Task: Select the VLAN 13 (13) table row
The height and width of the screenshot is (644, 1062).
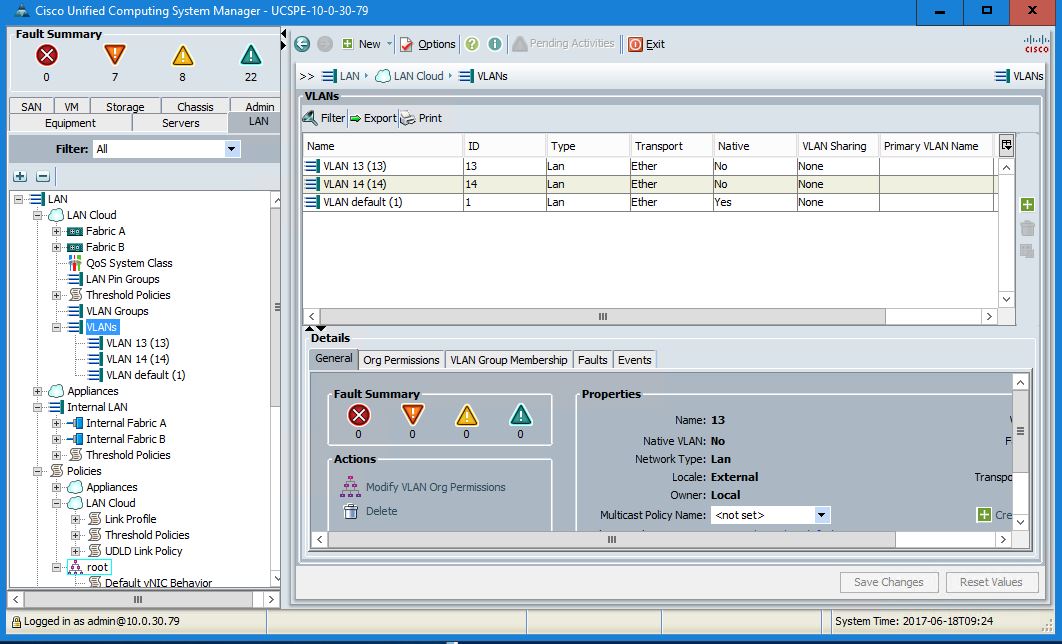Action: pyautogui.click(x=649, y=166)
